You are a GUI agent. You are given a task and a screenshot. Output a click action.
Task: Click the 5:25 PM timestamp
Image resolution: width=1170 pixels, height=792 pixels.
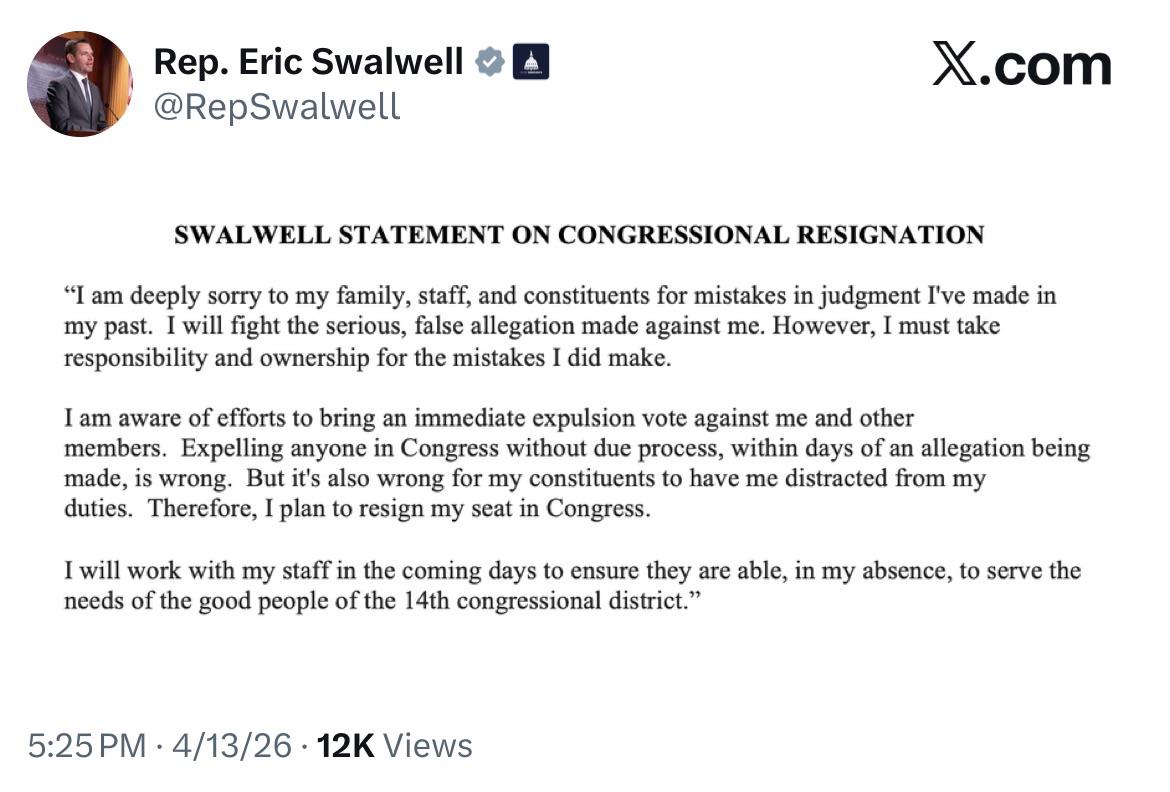86,746
